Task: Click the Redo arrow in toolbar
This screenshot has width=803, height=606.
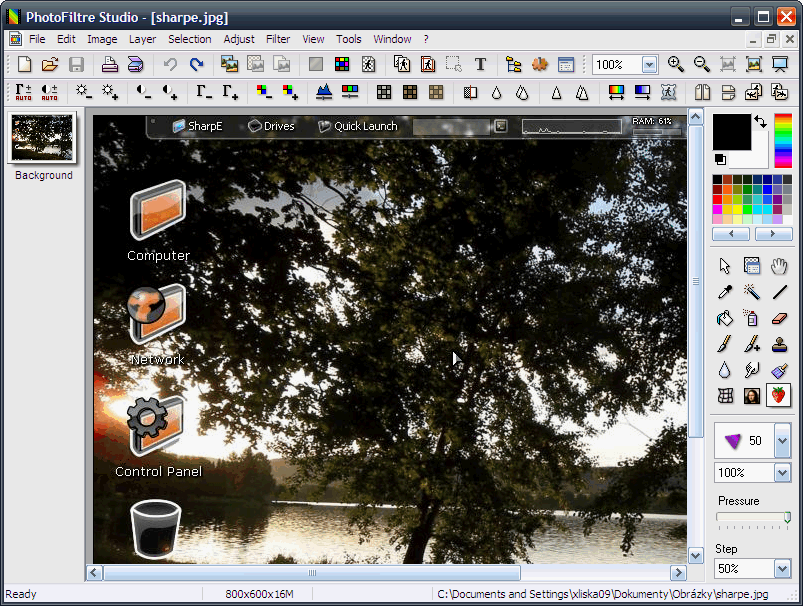Action: pos(196,64)
